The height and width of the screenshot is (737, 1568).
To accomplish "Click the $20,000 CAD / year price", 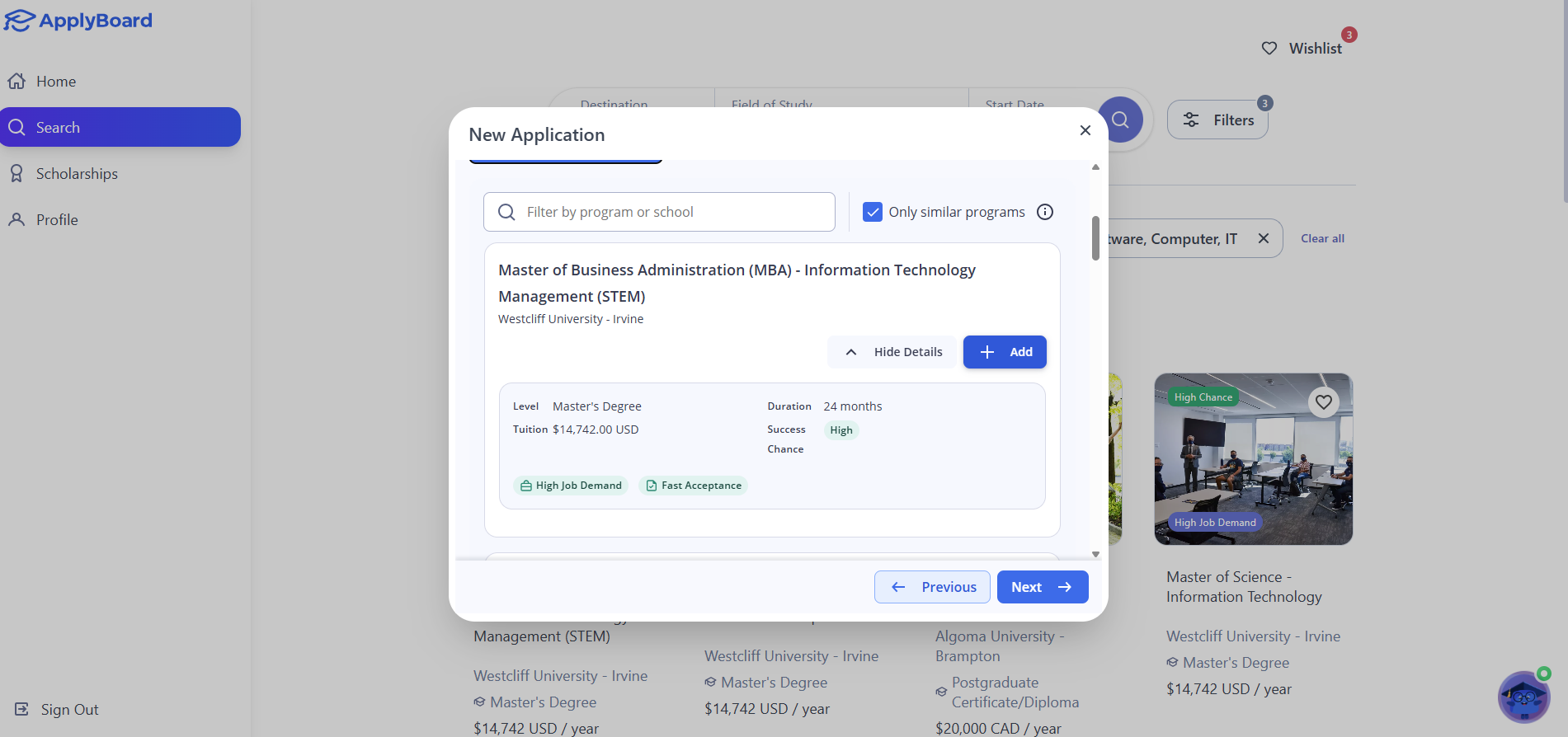I will click(x=998, y=729).
